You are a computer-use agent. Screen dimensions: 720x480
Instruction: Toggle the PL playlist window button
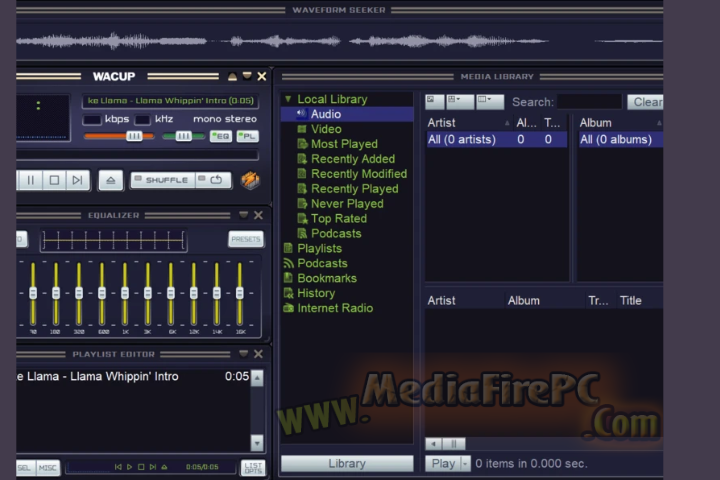point(248,136)
